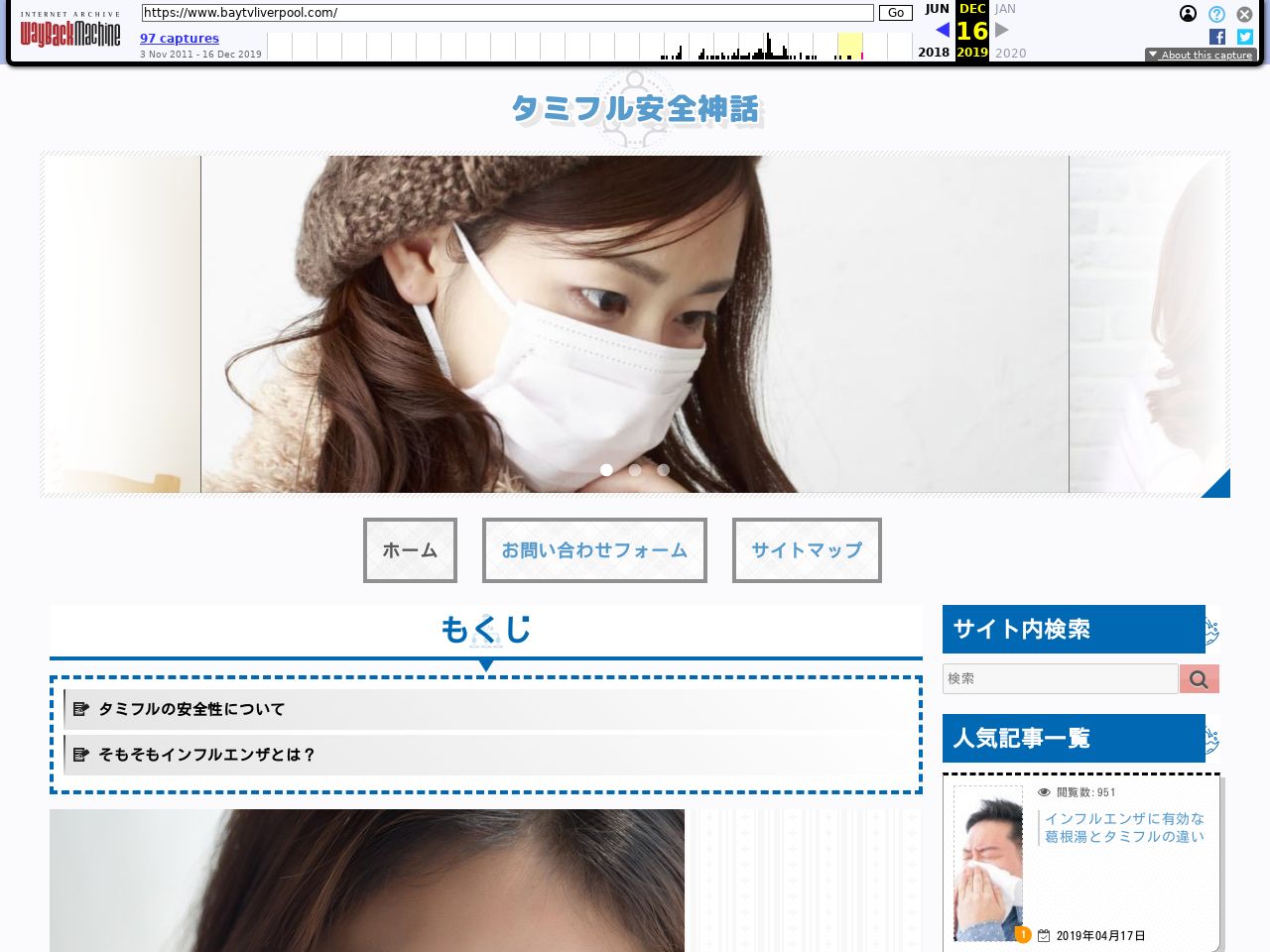Open the user account icon
Viewport: 1270px width, 952px height.
(1188, 14)
